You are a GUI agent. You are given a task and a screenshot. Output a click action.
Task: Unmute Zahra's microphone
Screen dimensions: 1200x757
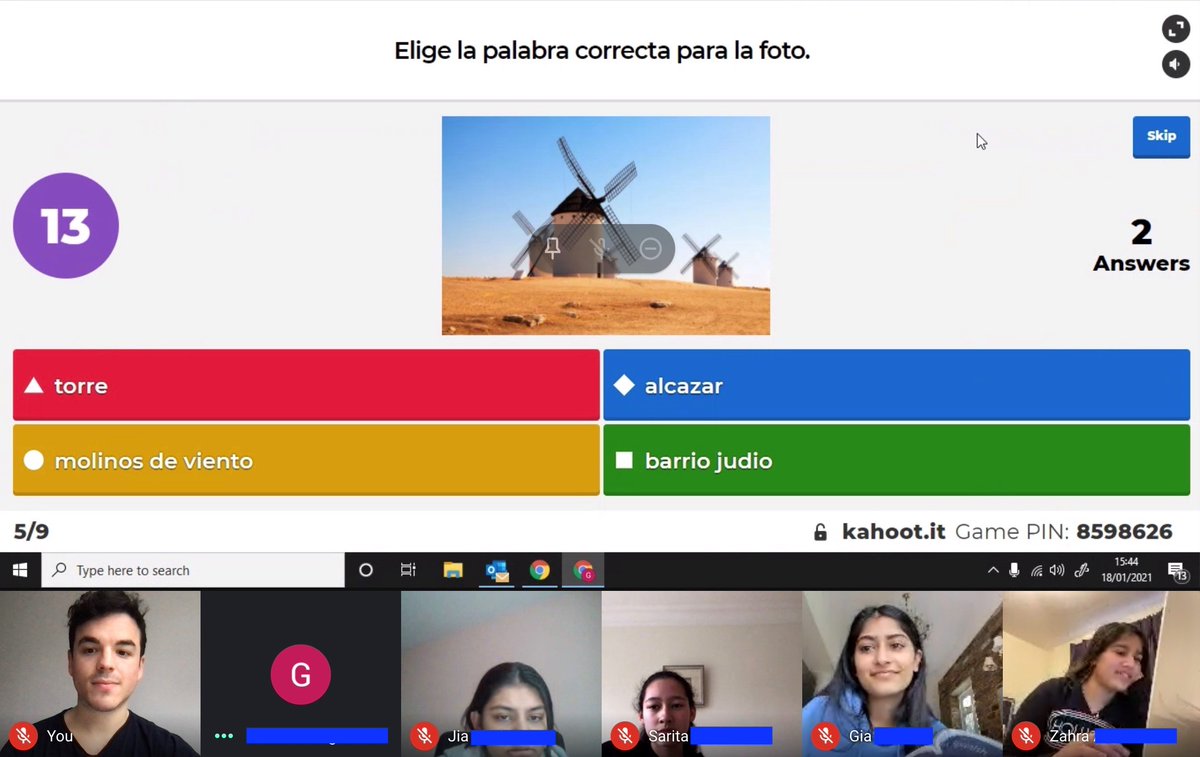(x=1025, y=736)
